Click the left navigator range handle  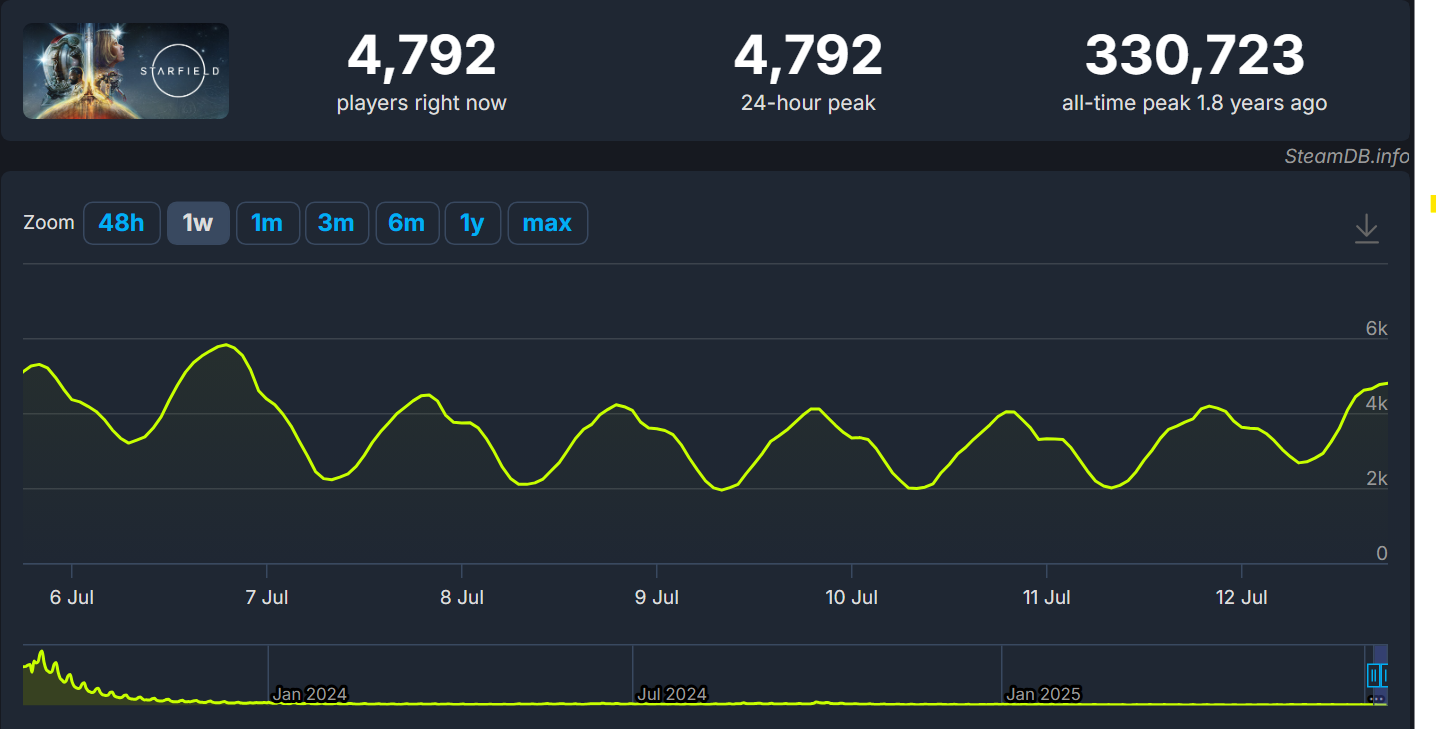click(x=1374, y=675)
